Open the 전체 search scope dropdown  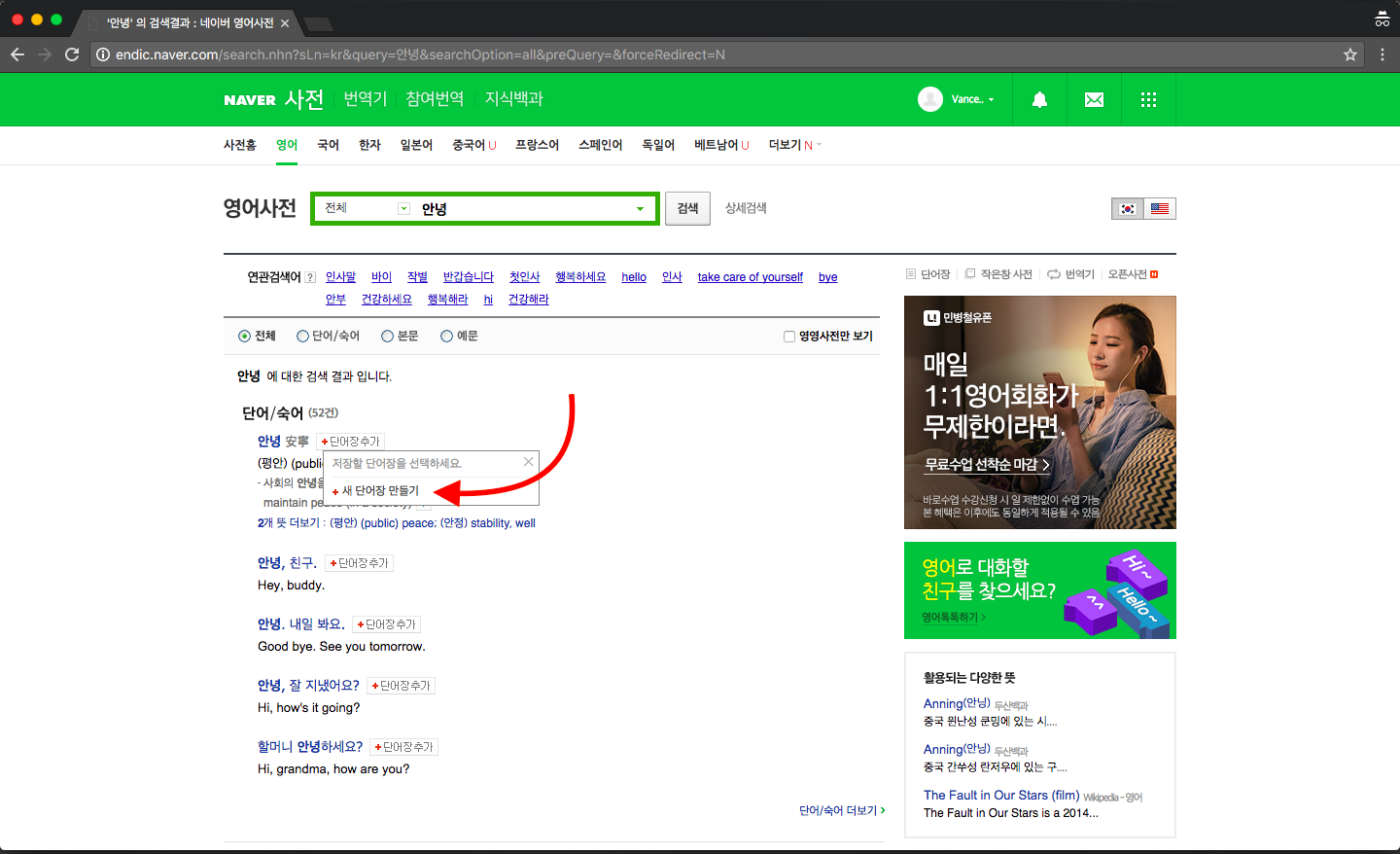[366, 208]
